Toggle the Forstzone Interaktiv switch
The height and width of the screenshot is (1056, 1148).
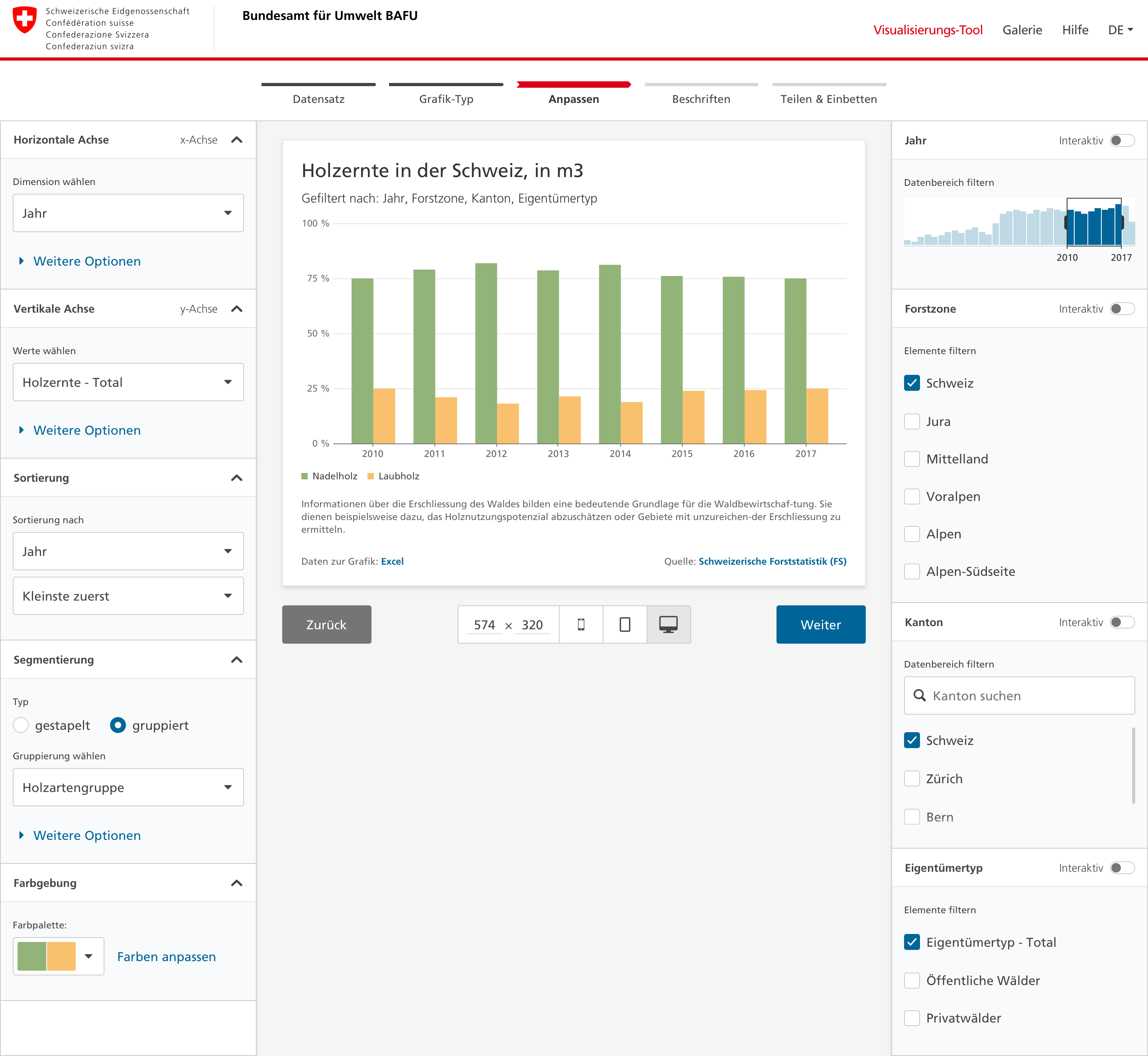pos(1122,309)
